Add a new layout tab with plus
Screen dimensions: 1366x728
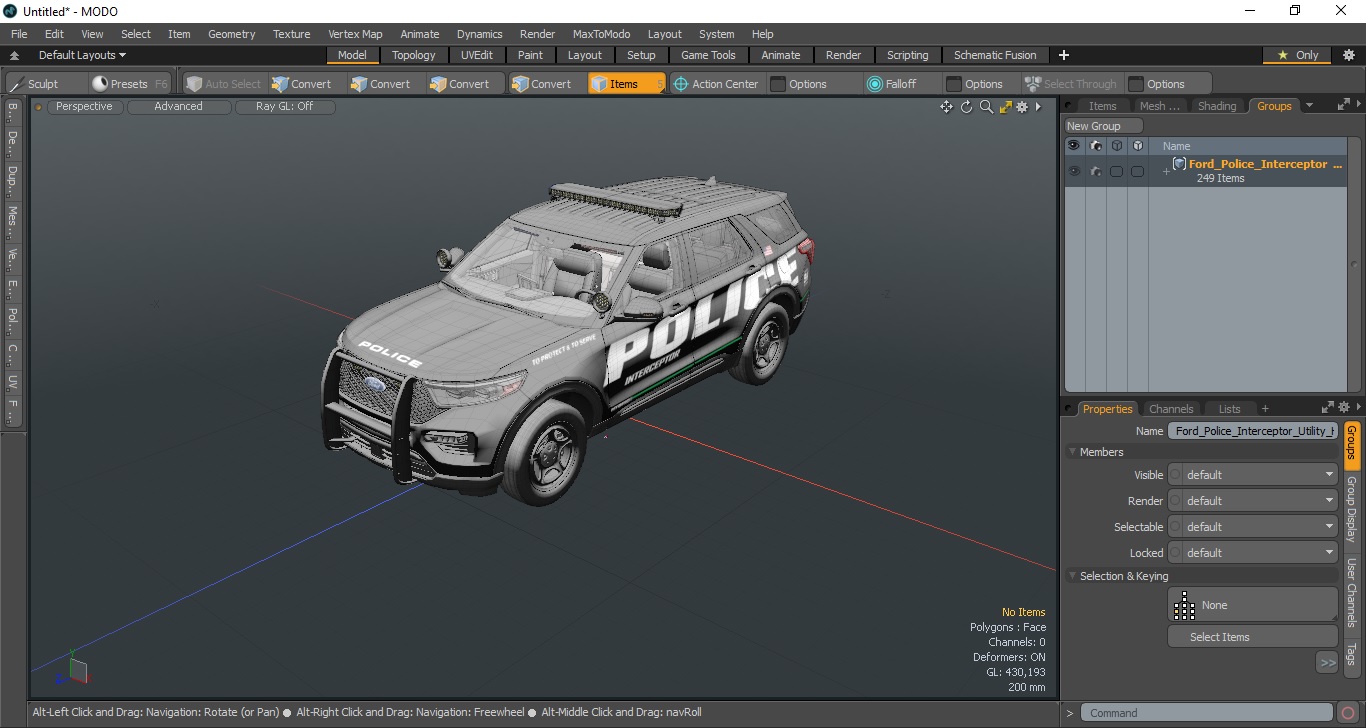(1064, 55)
